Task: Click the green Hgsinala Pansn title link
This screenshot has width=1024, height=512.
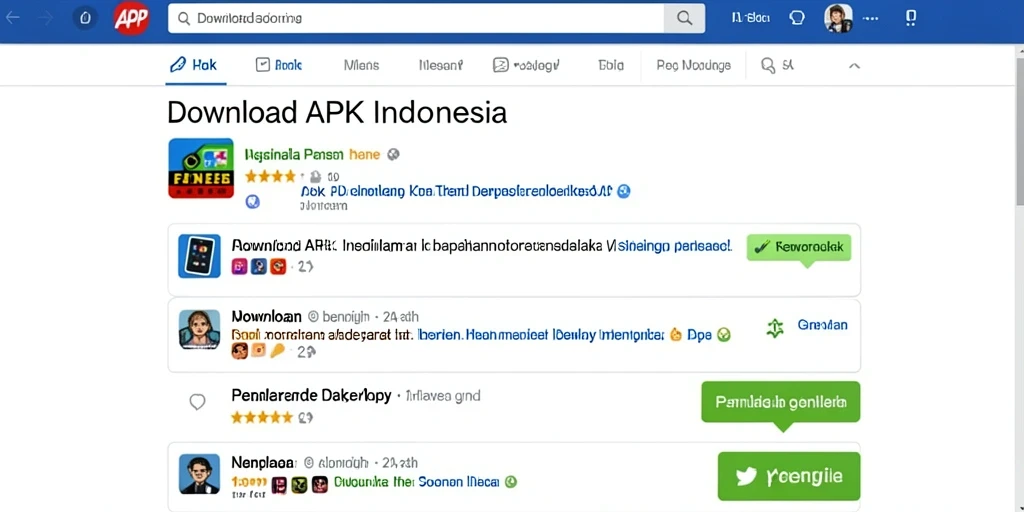Action: pyautogui.click(x=294, y=155)
